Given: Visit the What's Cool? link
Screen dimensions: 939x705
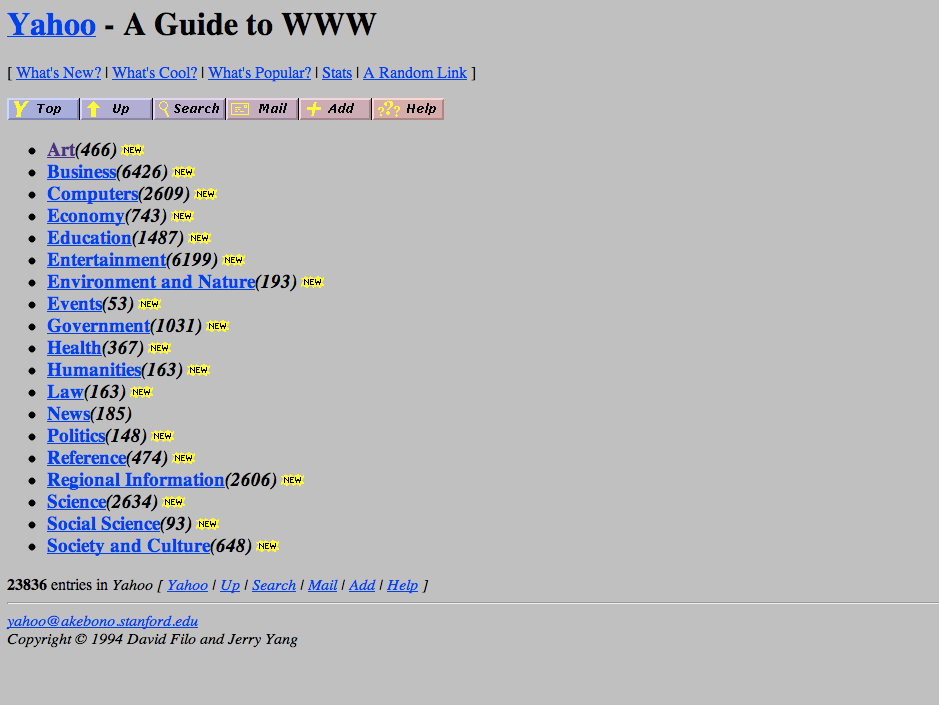Looking at the screenshot, I should point(155,73).
